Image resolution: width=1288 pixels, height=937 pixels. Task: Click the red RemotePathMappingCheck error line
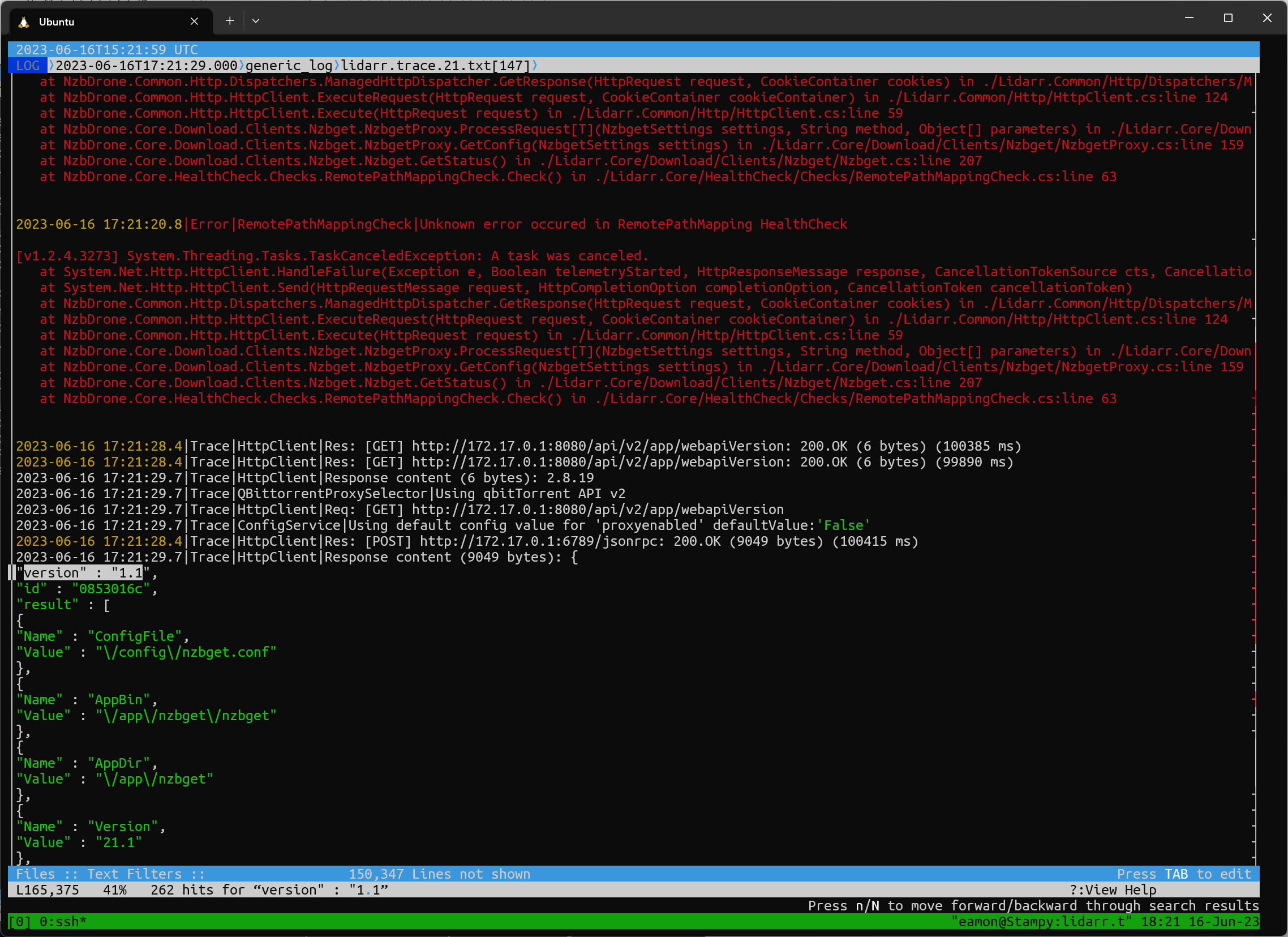pyautogui.click(x=432, y=224)
